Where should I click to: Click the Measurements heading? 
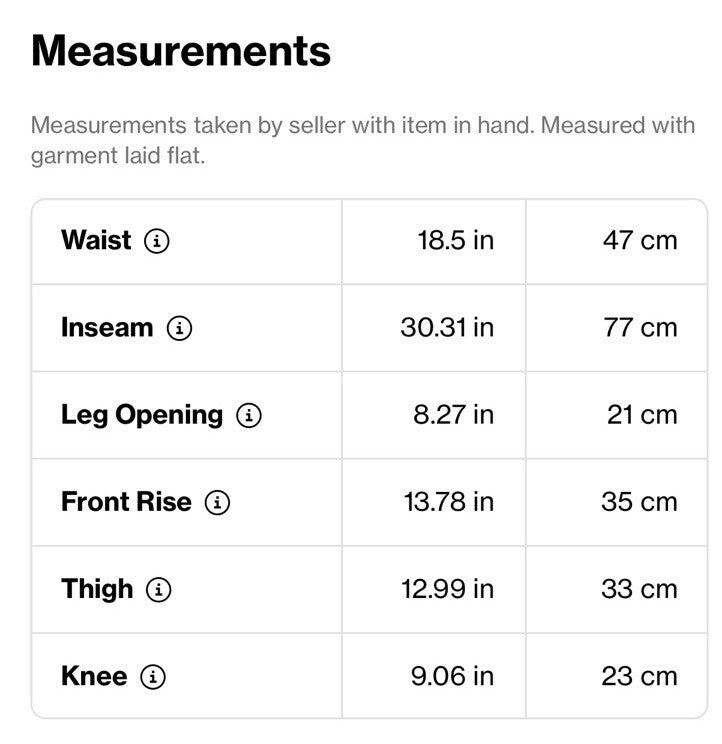181,51
